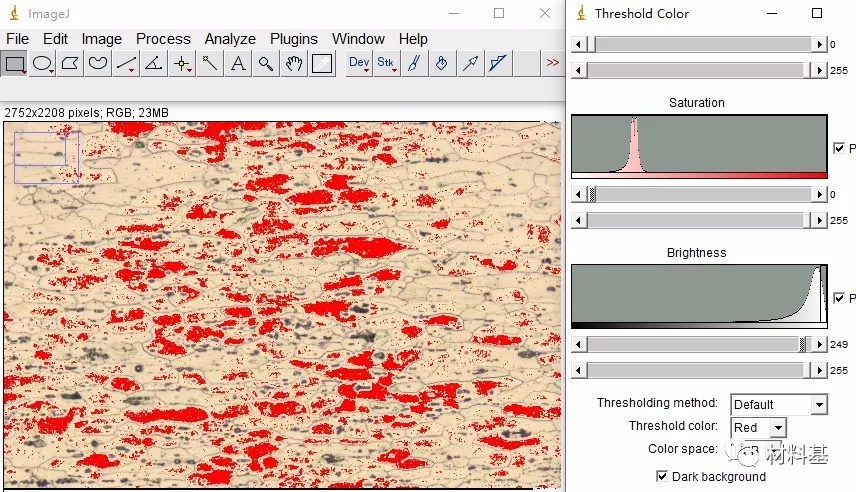The image size is (856, 492).
Task: Activate the Freehand selection tool
Action: (98, 64)
